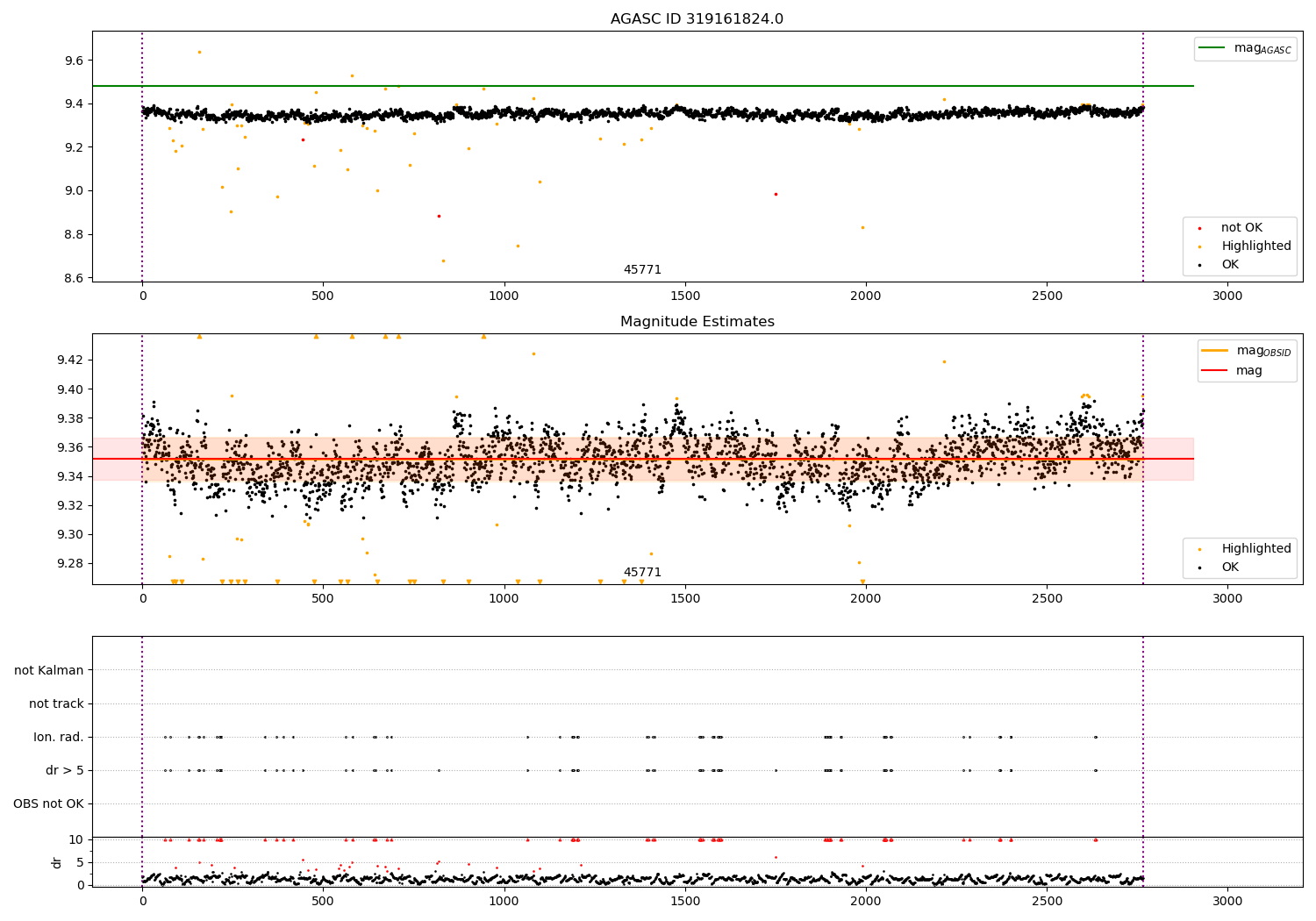Click the '9.28' y-axis tick label
This screenshot has width=1316, height=921.
70,563
